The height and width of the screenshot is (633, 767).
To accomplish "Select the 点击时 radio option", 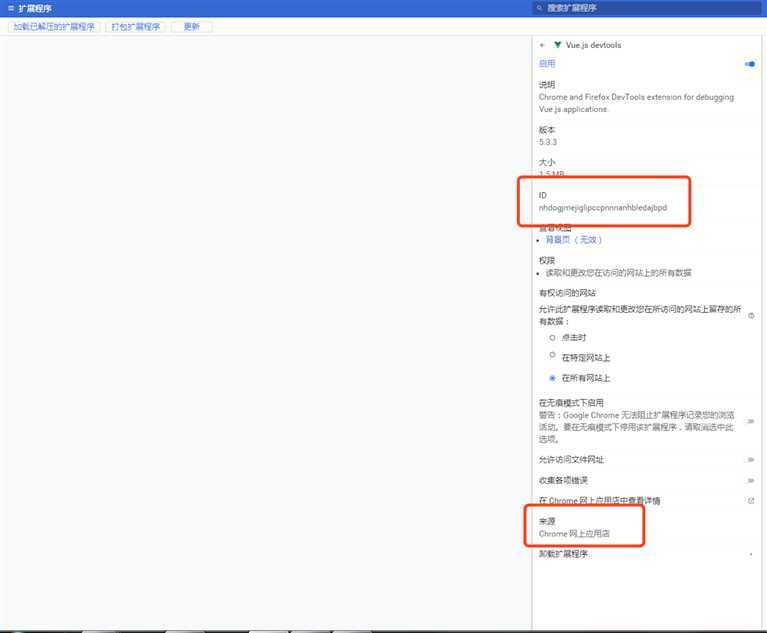I will point(552,338).
